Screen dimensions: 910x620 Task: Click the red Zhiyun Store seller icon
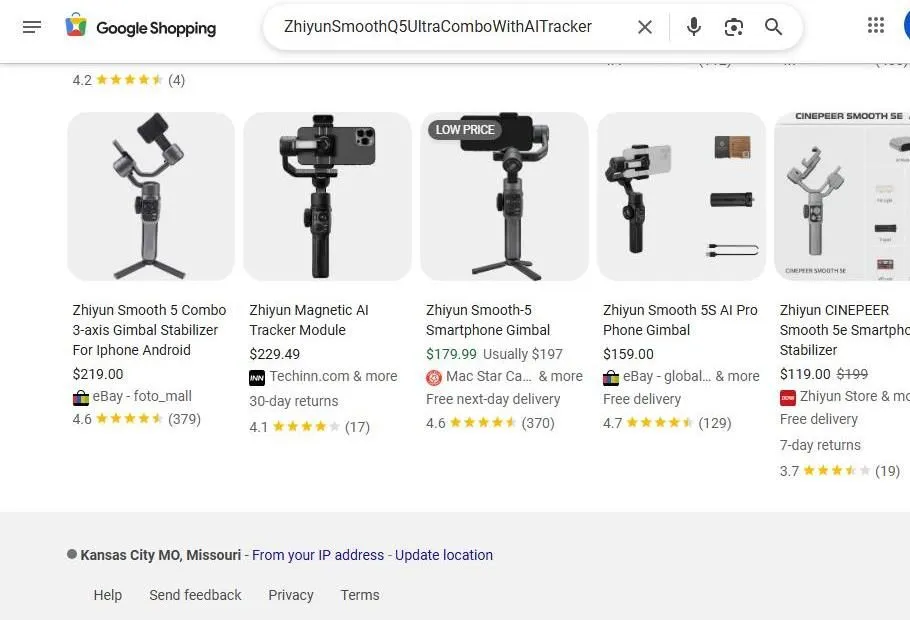point(789,396)
